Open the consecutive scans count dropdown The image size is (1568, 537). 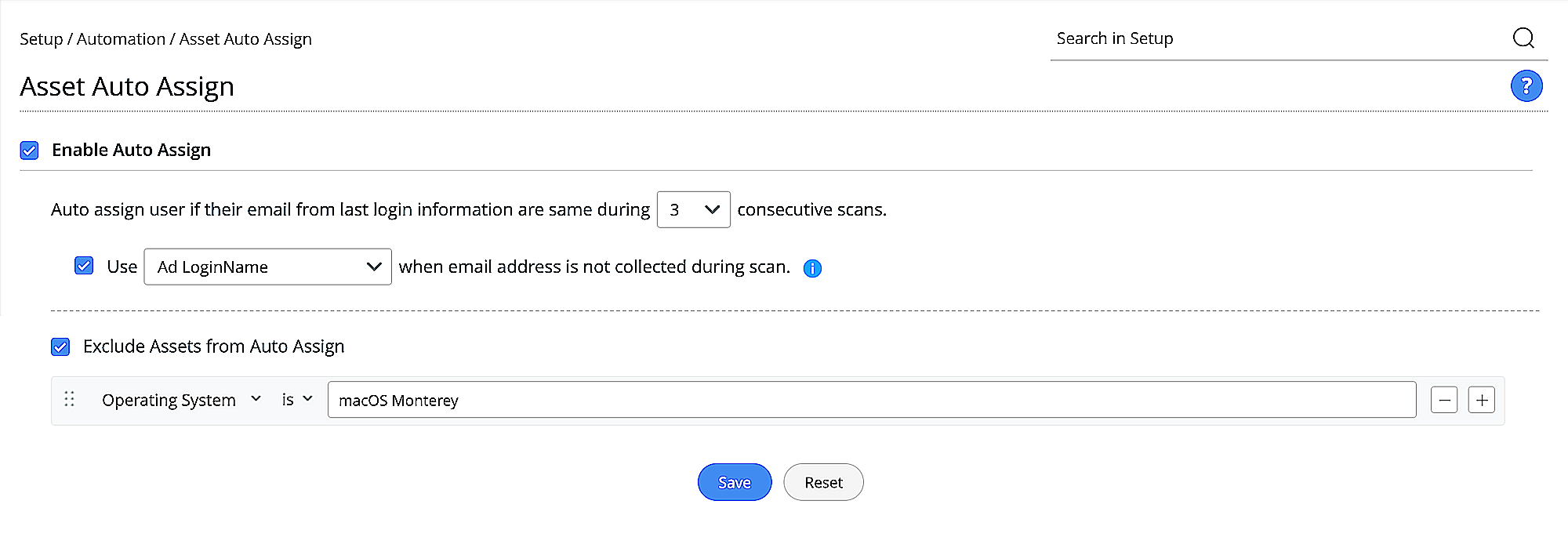693,209
